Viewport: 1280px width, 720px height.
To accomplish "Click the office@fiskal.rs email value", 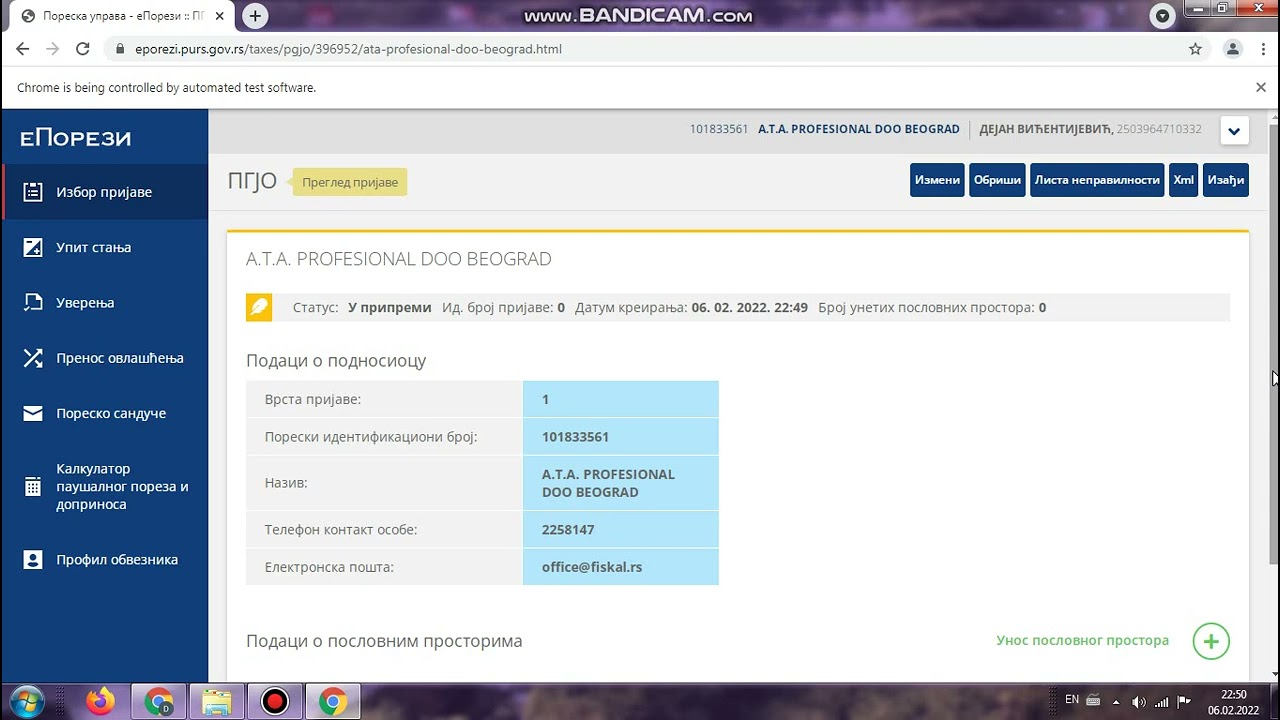I will pyautogui.click(x=592, y=567).
